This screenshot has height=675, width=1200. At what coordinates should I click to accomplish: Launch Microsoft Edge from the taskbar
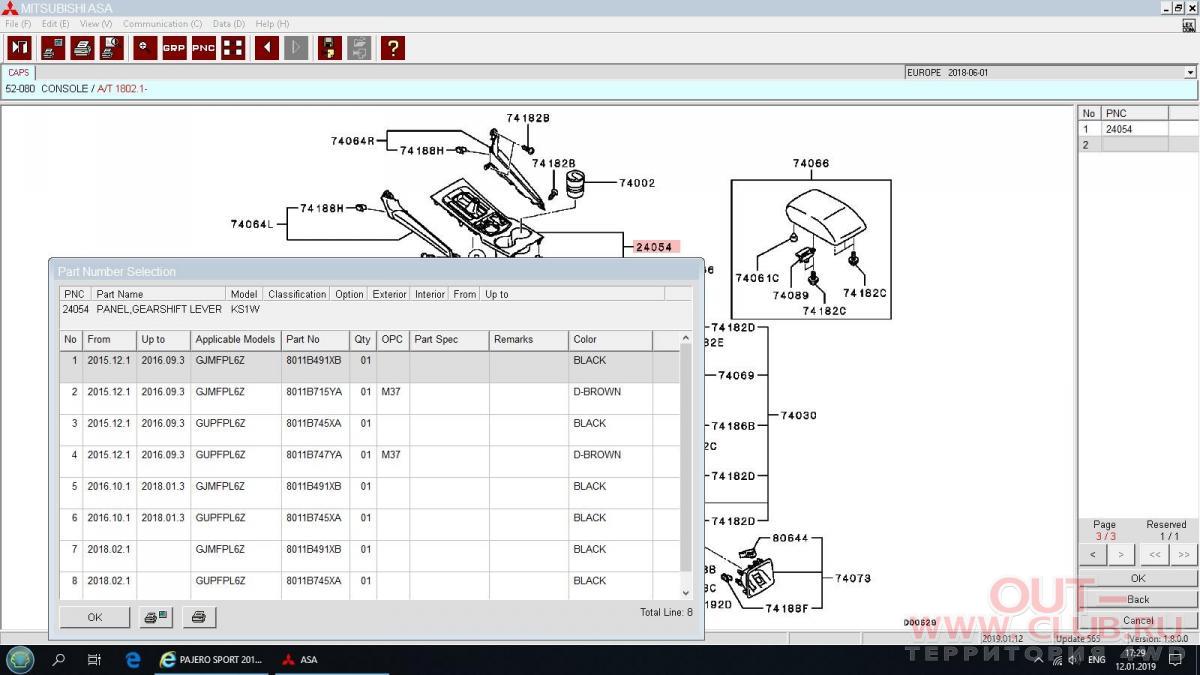click(133, 660)
